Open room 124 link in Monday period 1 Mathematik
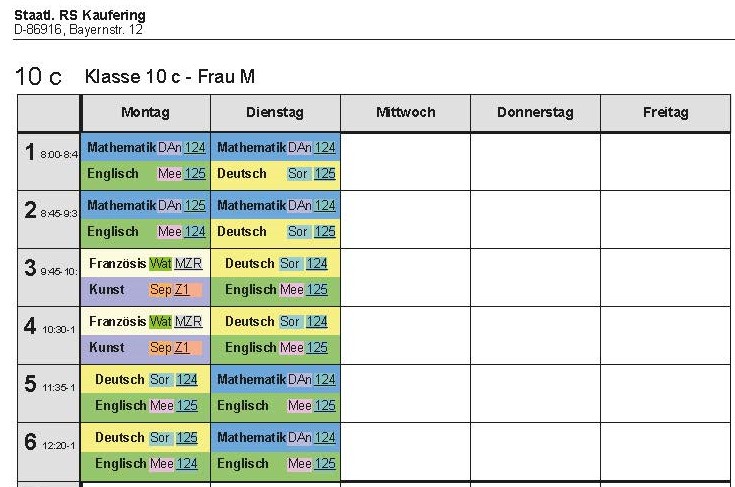This screenshot has height=487, width=735. click(195, 148)
